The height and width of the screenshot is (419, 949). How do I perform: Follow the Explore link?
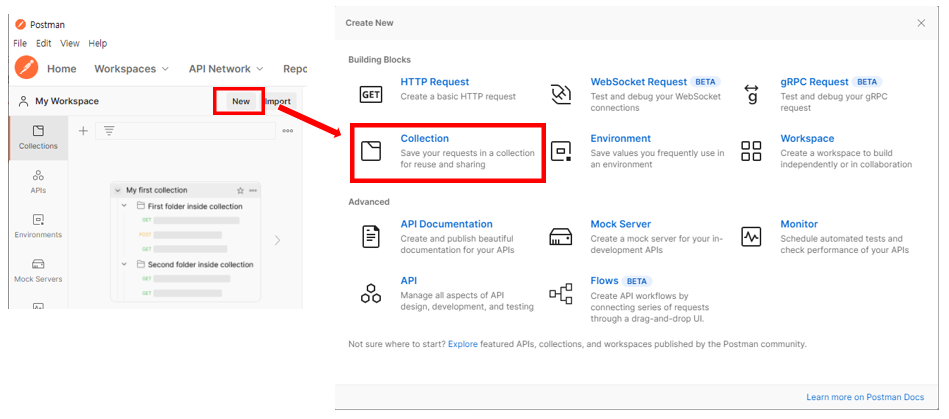(x=462, y=344)
